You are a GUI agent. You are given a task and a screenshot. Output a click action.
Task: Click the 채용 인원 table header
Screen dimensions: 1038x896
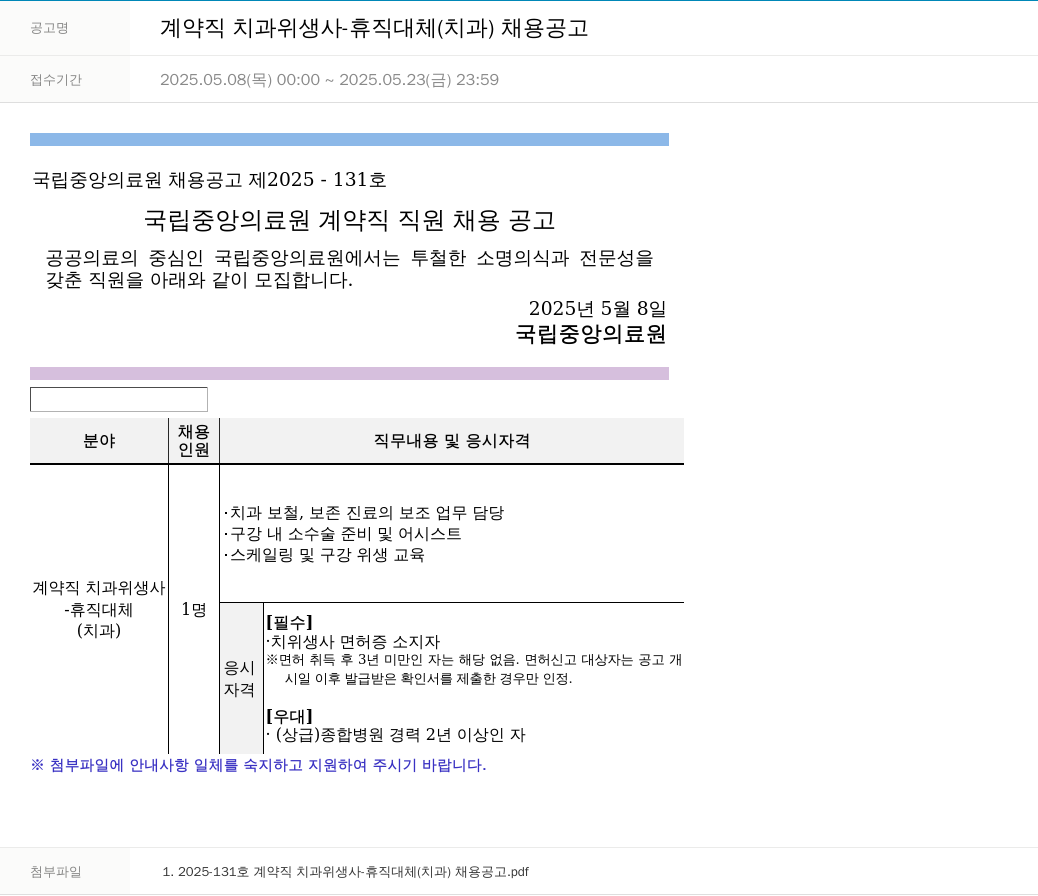click(x=194, y=441)
